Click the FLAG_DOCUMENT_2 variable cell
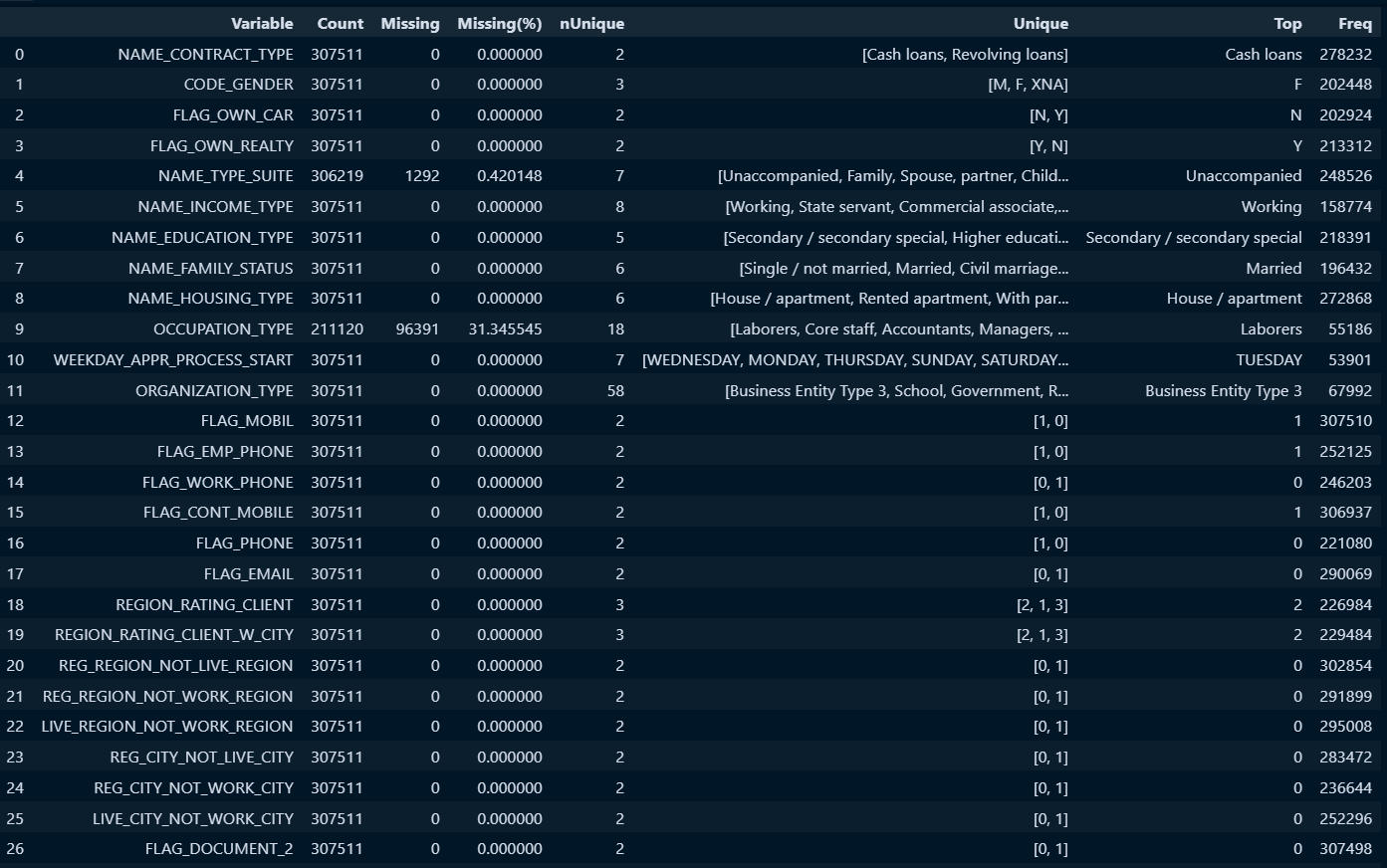This screenshot has height=868, width=1387. [x=219, y=849]
